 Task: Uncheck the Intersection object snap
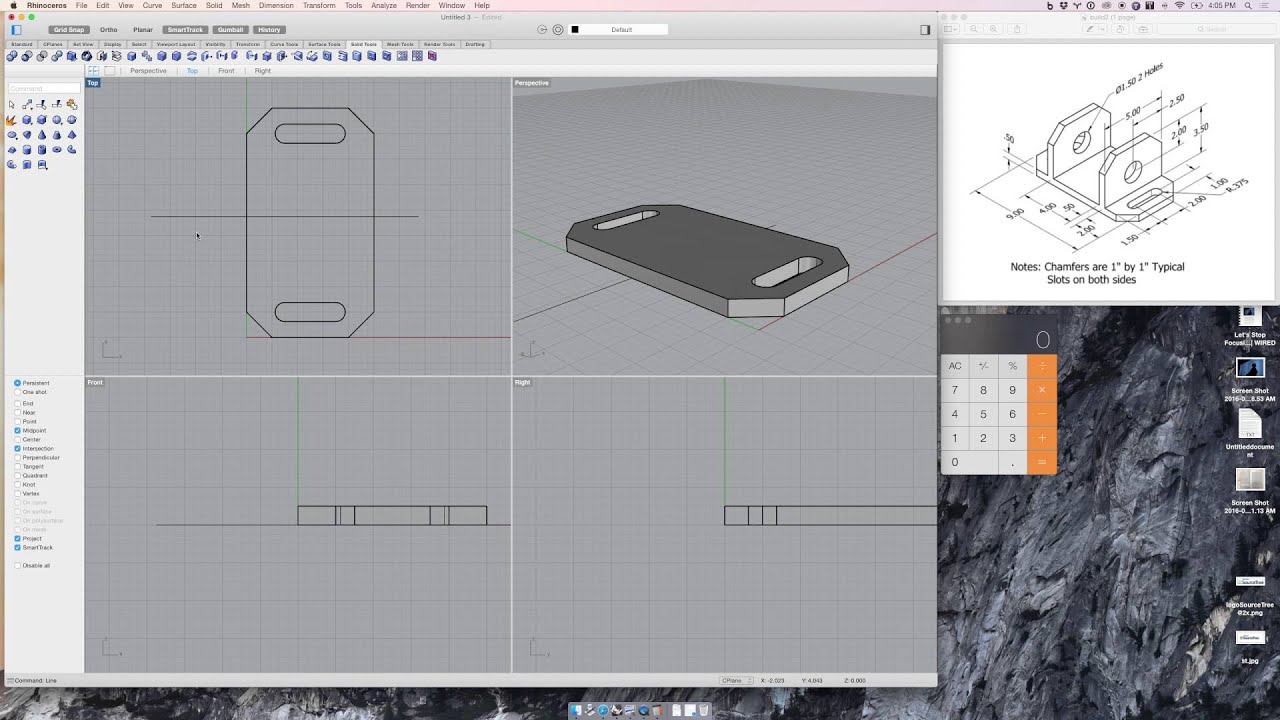(17, 449)
